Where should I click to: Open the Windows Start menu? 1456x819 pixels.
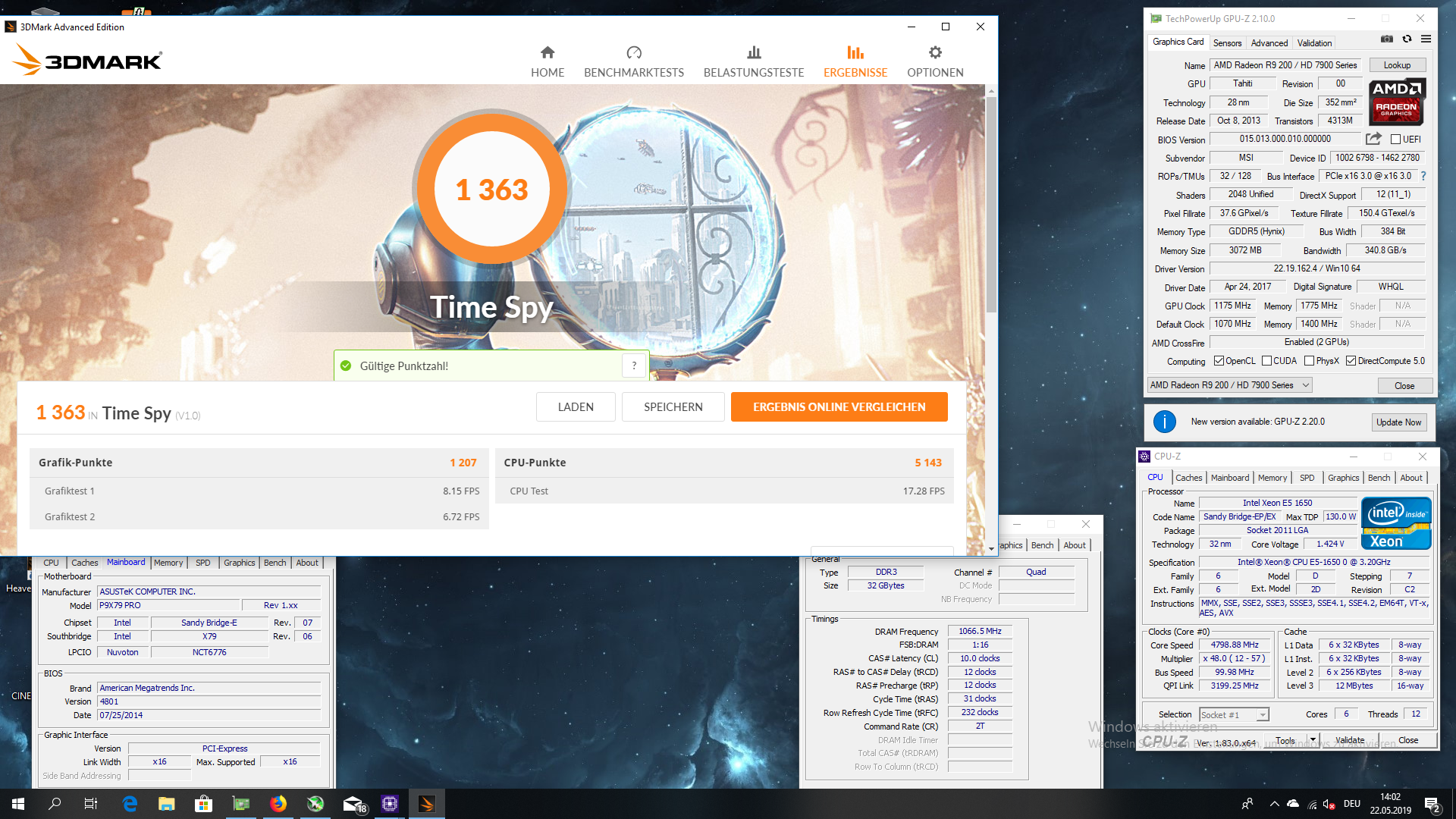coord(18,804)
